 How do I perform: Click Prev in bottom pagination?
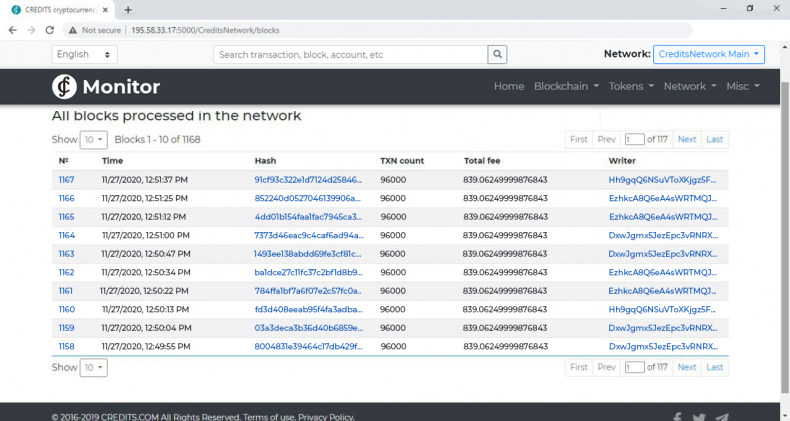click(607, 367)
